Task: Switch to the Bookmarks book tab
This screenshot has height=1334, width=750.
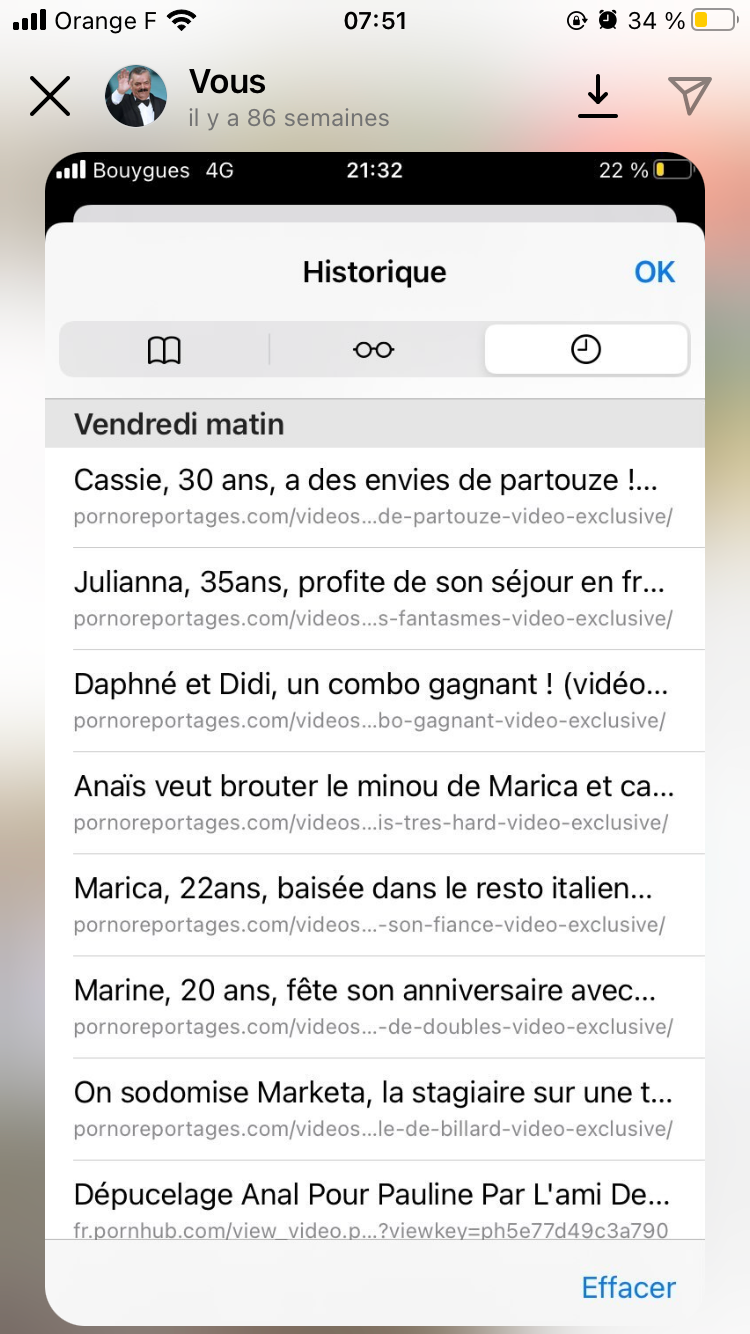Action: (x=164, y=349)
